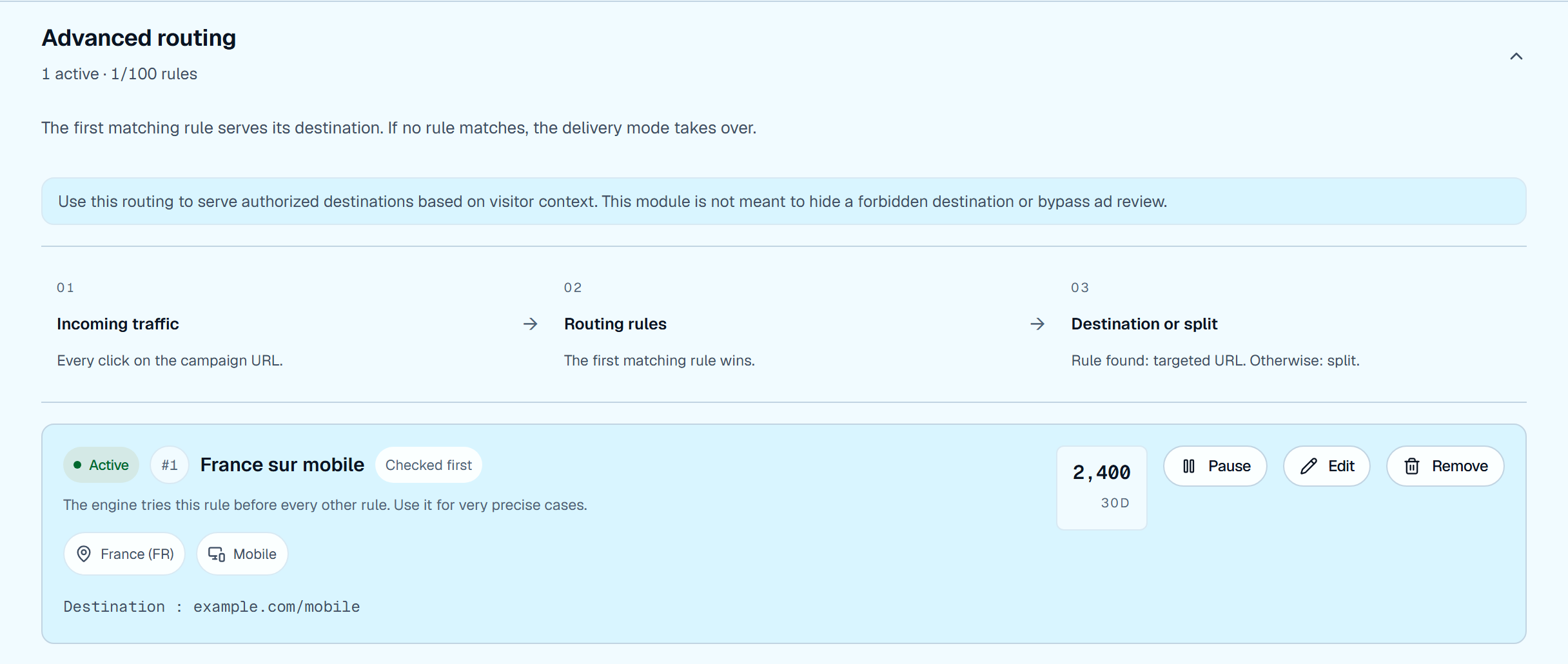Image resolution: width=1568 pixels, height=664 pixels.
Task: Click the #1 rule order badge
Action: 170,465
